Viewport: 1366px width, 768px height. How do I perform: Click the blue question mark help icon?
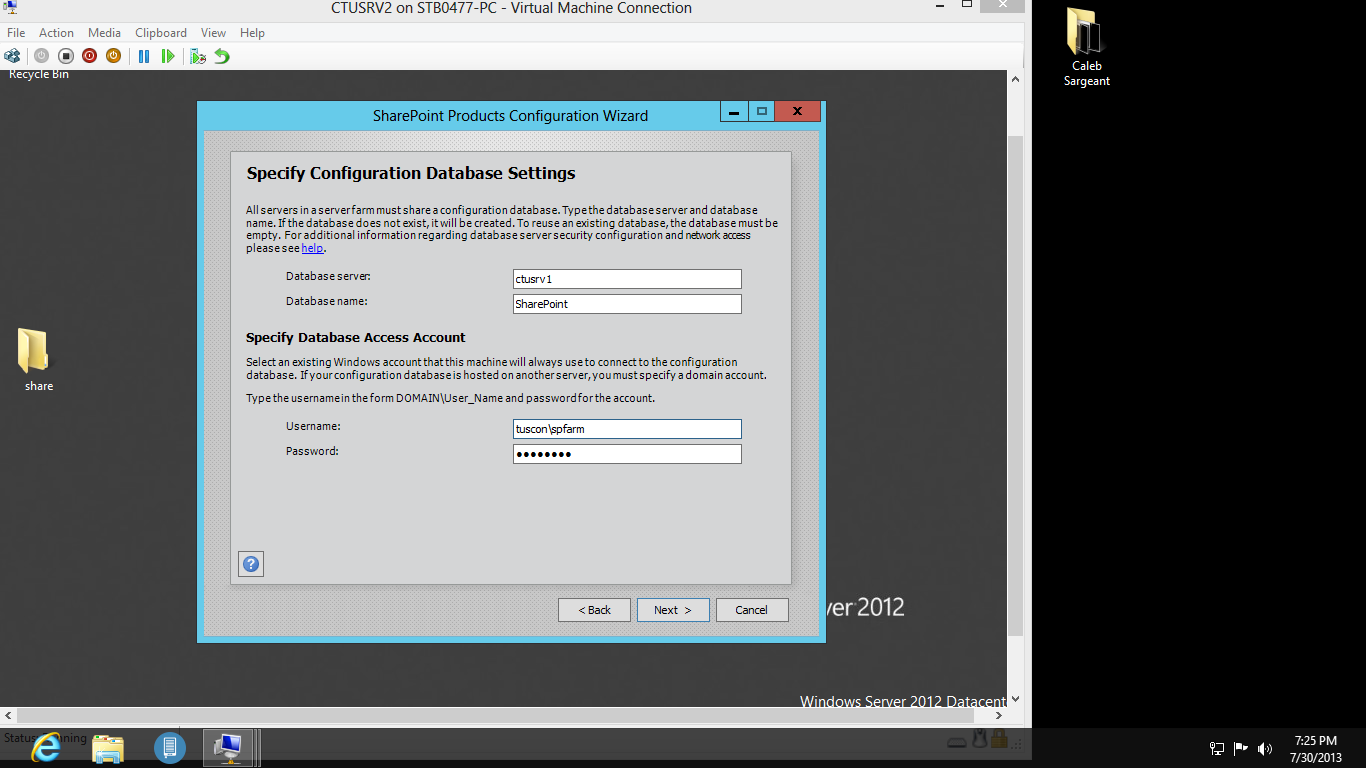[x=251, y=563]
